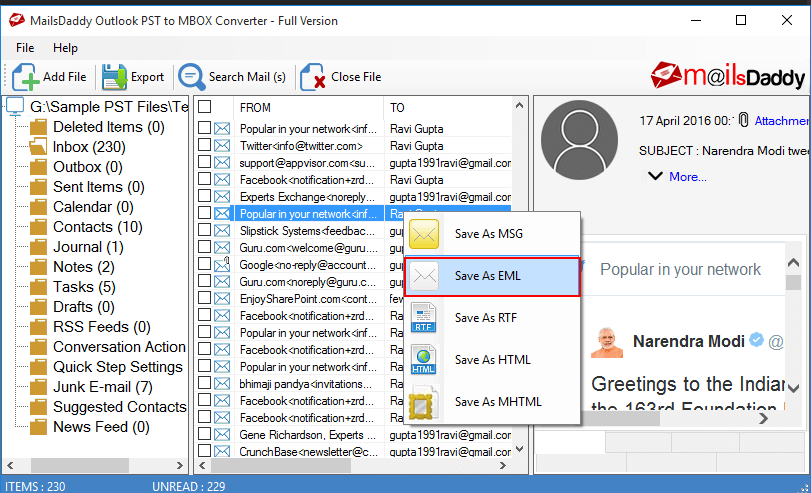Click preview pane scroll-right arrow
Screen dimensions: 811x493
coord(763,419)
